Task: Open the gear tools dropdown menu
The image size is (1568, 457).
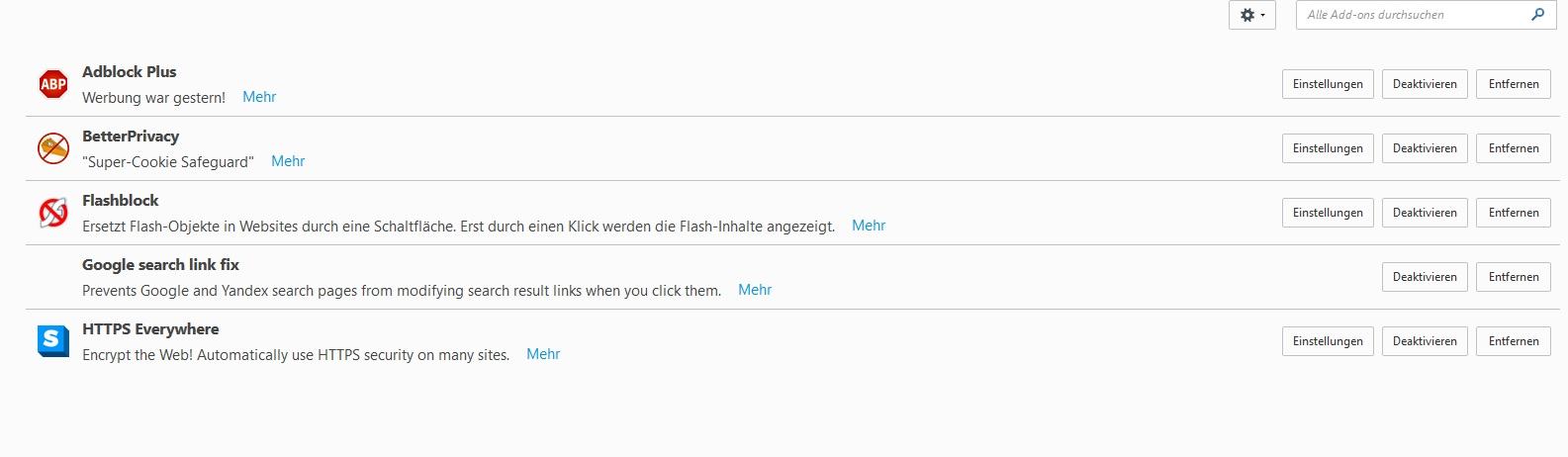Action: 1251,15
